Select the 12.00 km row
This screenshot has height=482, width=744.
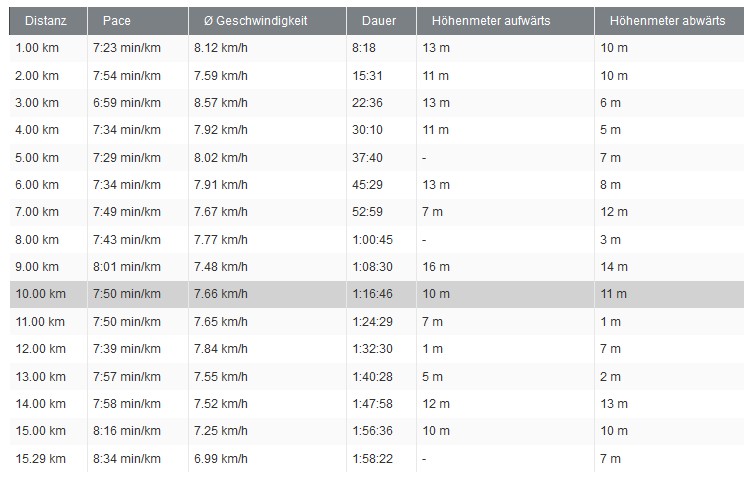click(x=372, y=349)
